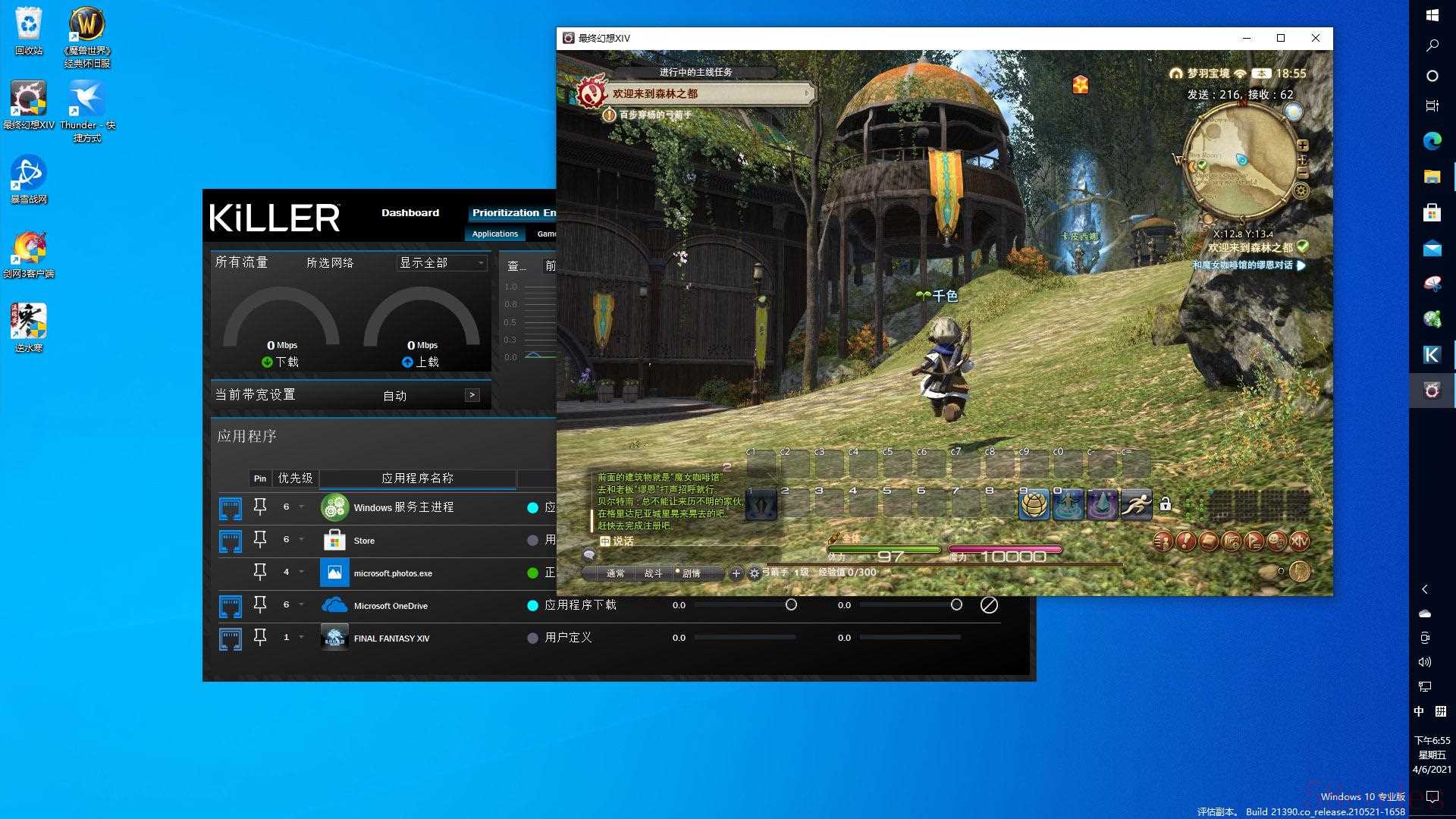Toggle pin for microsoft.photos.exe
Screen dimensions: 1456x819
(260, 572)
